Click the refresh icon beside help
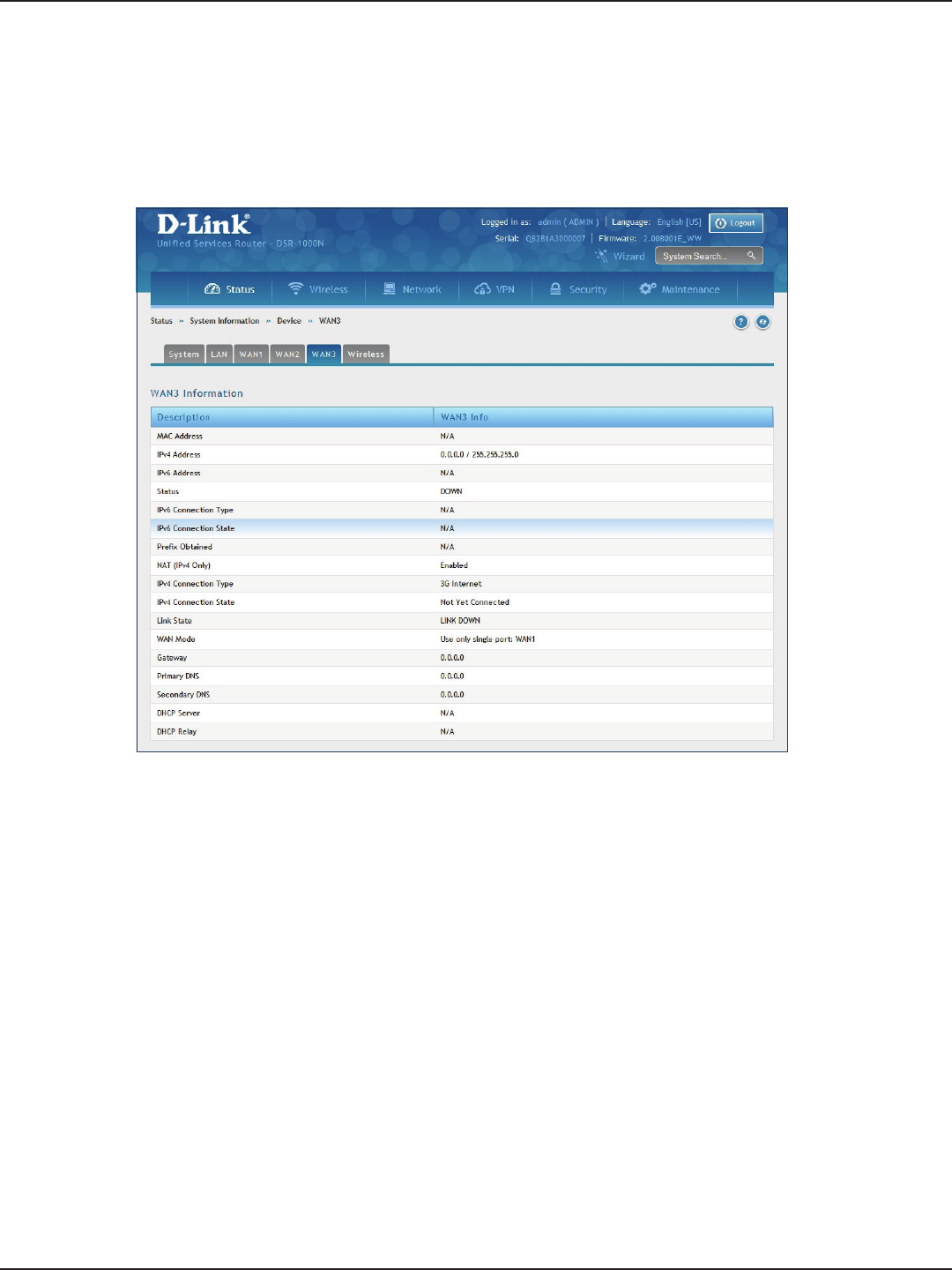Screen dimensions: 952x1270 click(x=763, y=322)
